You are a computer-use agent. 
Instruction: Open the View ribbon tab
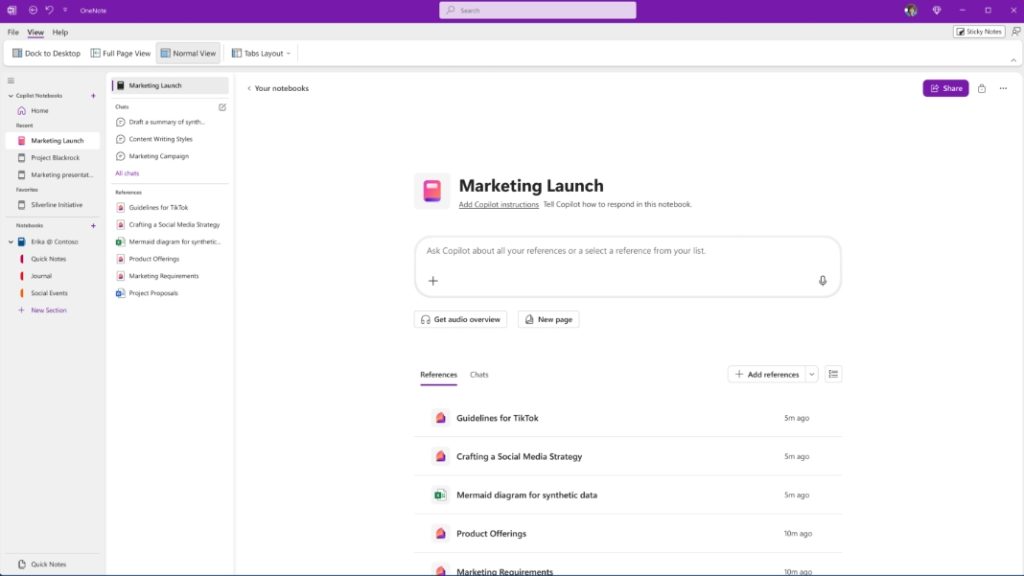pyautogui.click(x=35, y=32)
